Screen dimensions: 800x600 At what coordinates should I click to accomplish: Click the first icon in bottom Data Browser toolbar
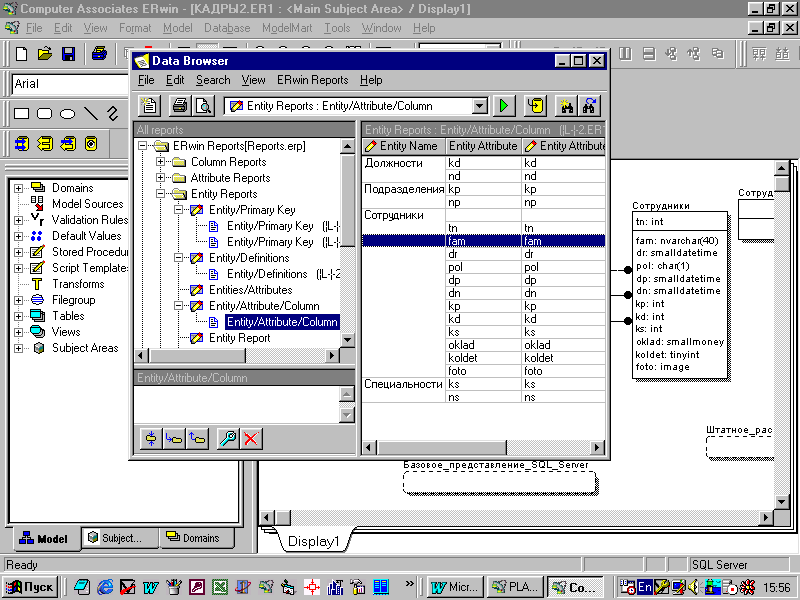151,438
